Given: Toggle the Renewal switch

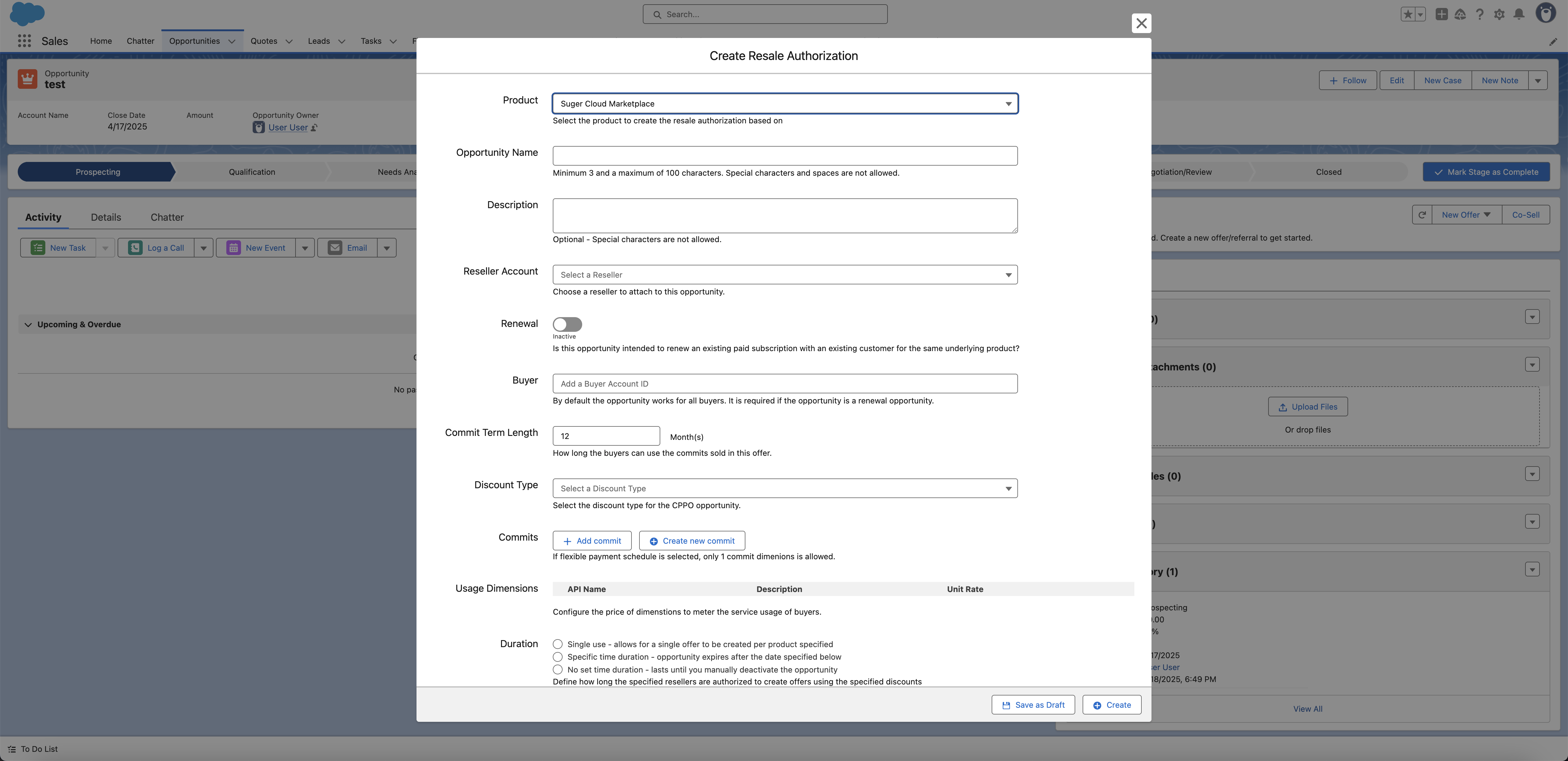Looking at the screenshot, I should point(567,324).
